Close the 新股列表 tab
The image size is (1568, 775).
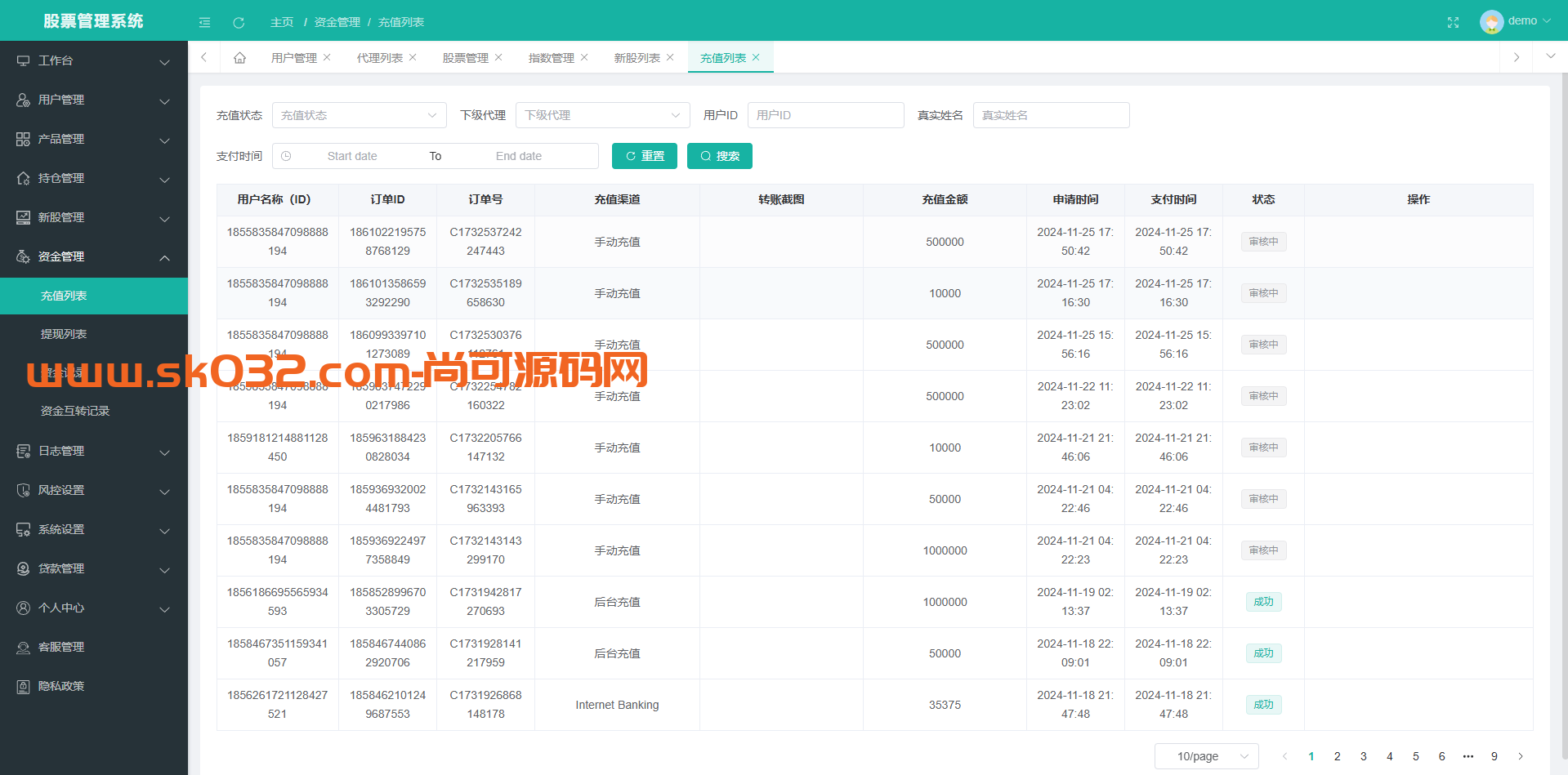click(670, 57)
